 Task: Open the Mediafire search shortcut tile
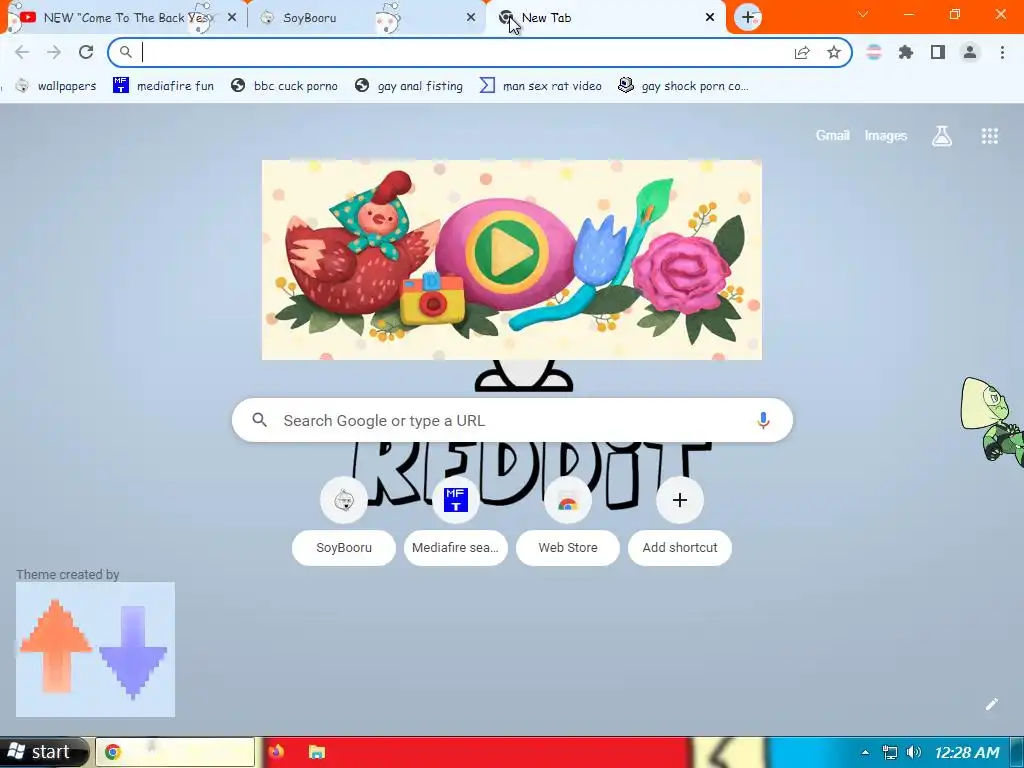point(455,522)
